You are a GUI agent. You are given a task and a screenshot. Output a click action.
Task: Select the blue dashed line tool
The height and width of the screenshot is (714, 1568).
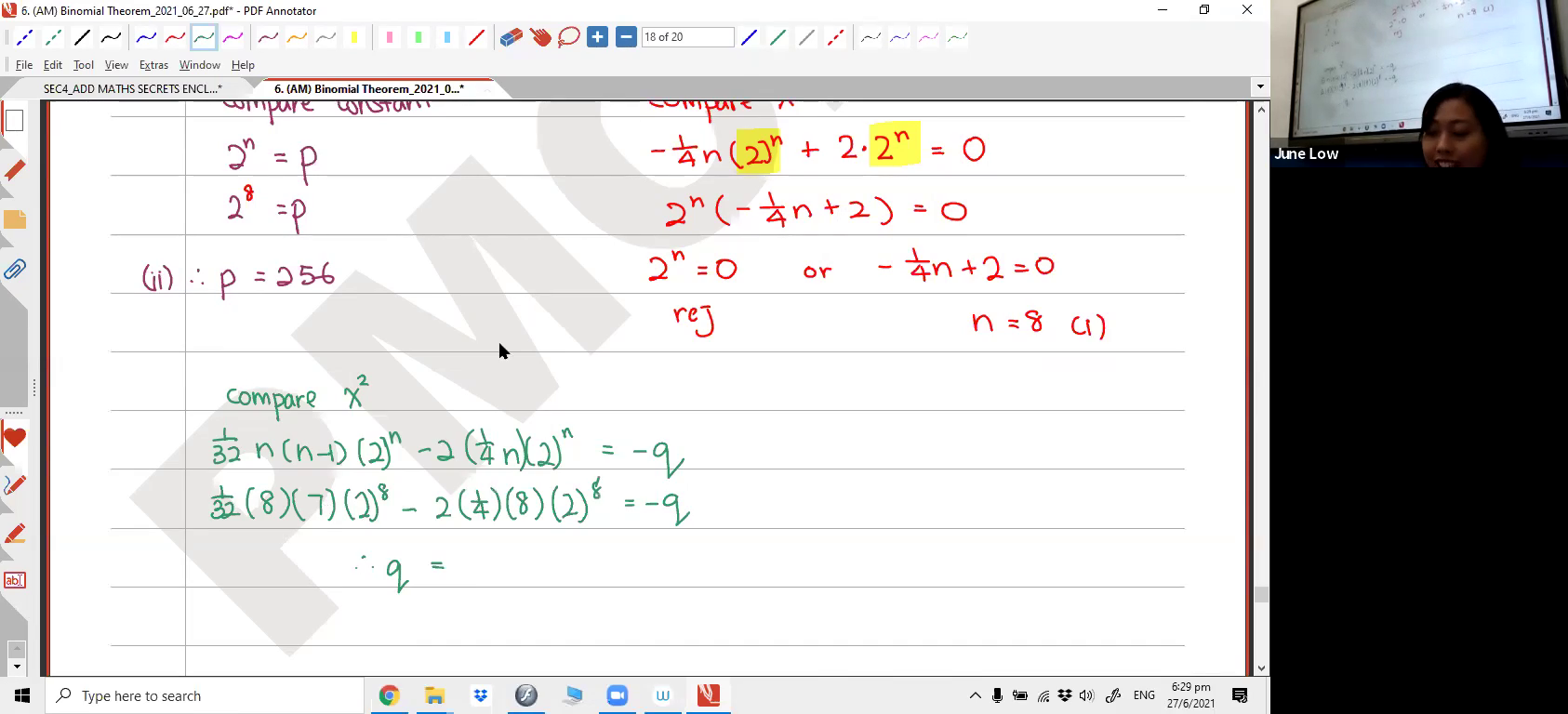click(x=24, y=37)
